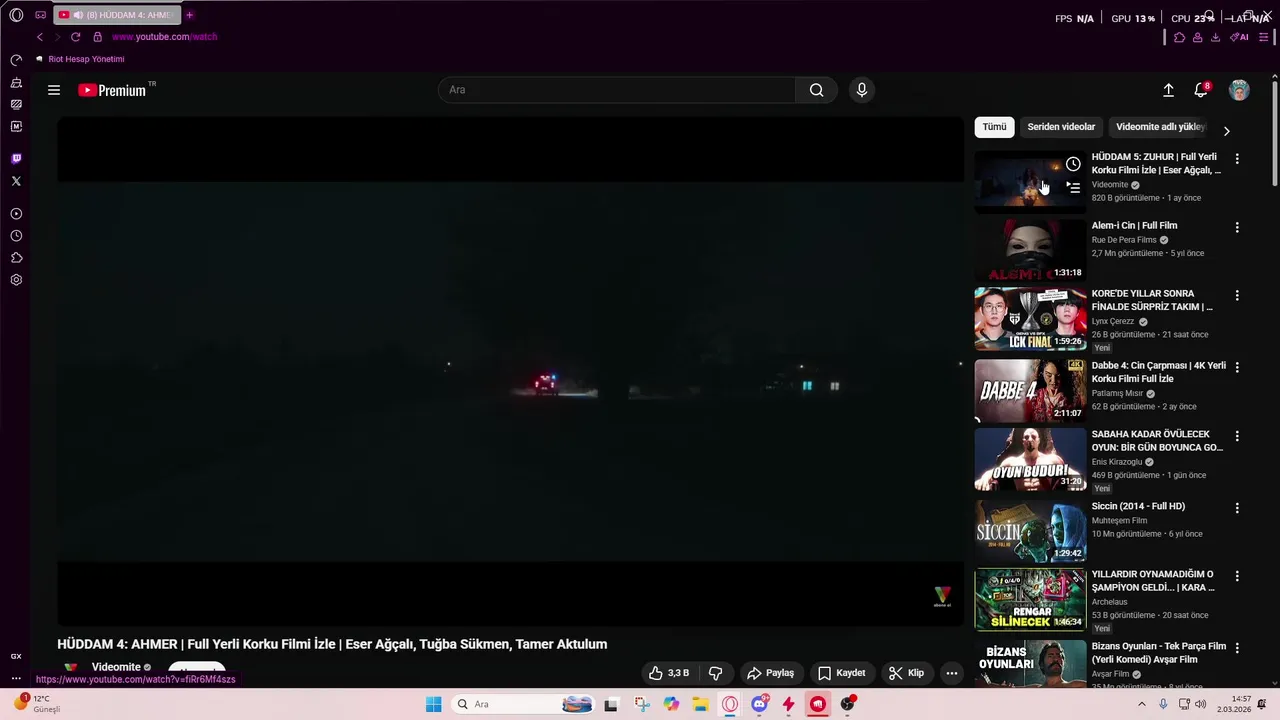Click the padlock site info icon

(x=97, y=37)
